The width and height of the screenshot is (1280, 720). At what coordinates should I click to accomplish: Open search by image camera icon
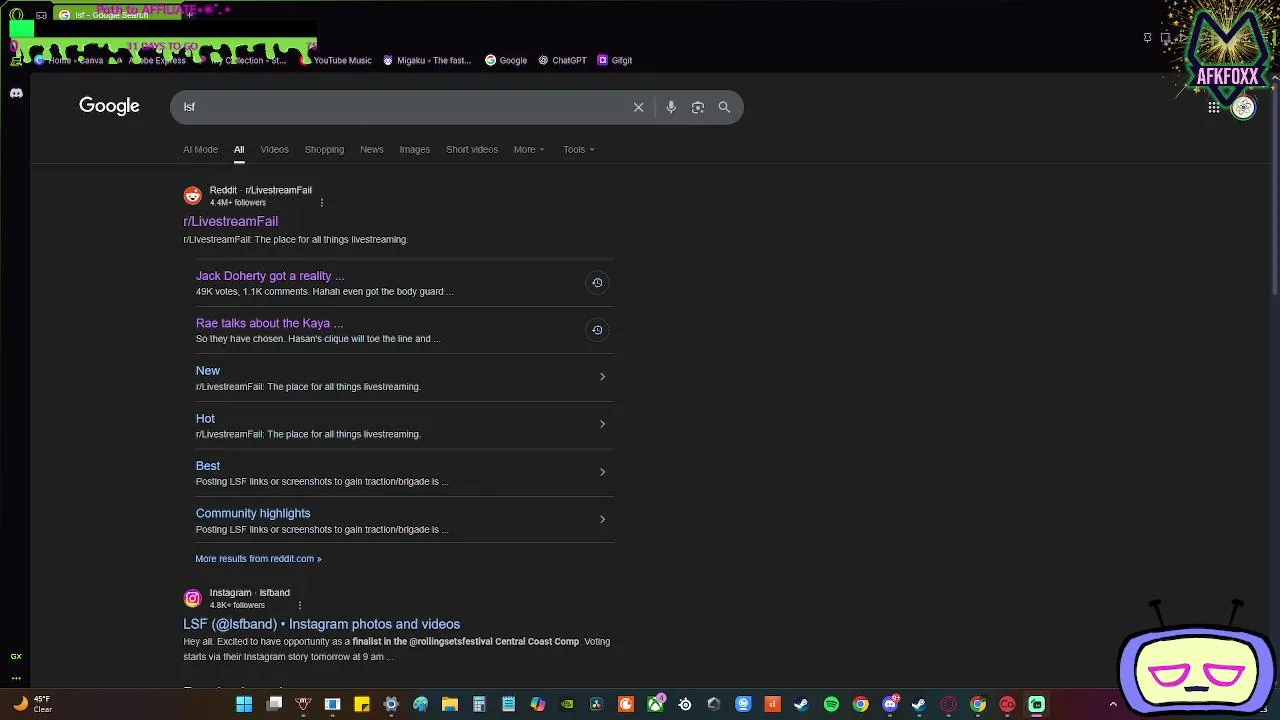pos(698,107)
